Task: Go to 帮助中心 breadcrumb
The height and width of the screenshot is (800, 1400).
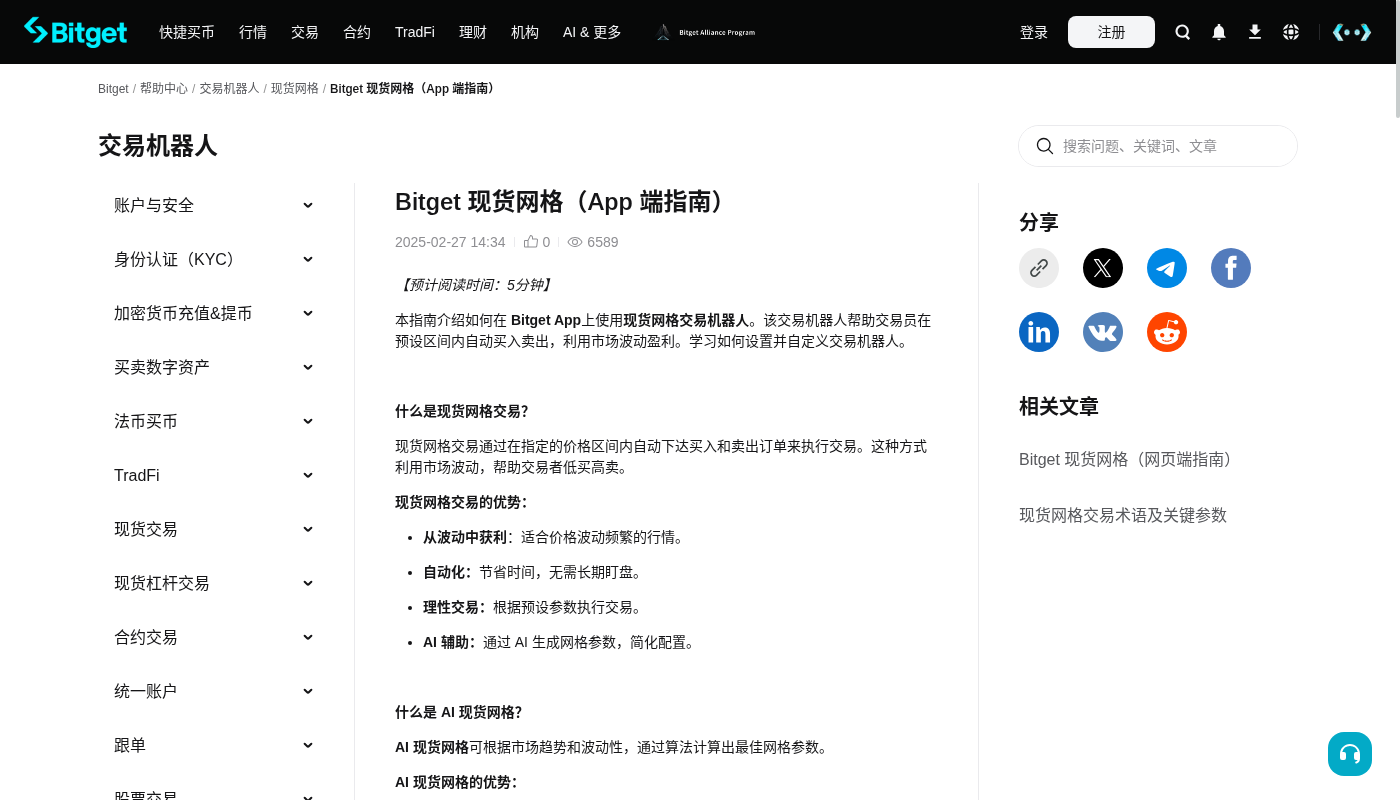Action: pos(164,89)
